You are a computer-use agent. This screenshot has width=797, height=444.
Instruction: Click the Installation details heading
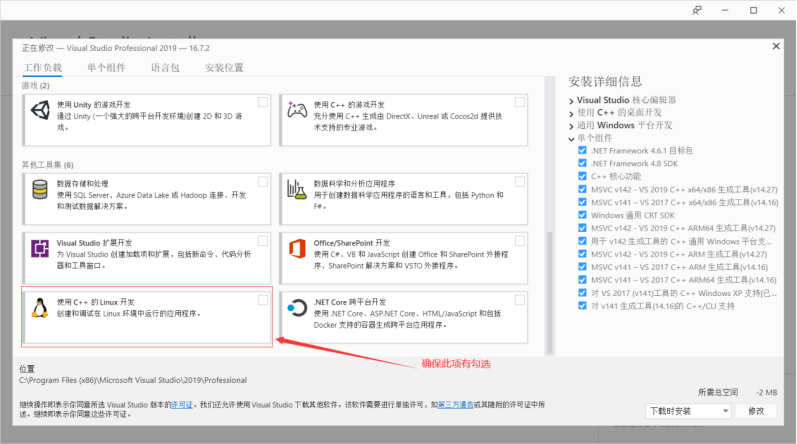tap(605, 81)
